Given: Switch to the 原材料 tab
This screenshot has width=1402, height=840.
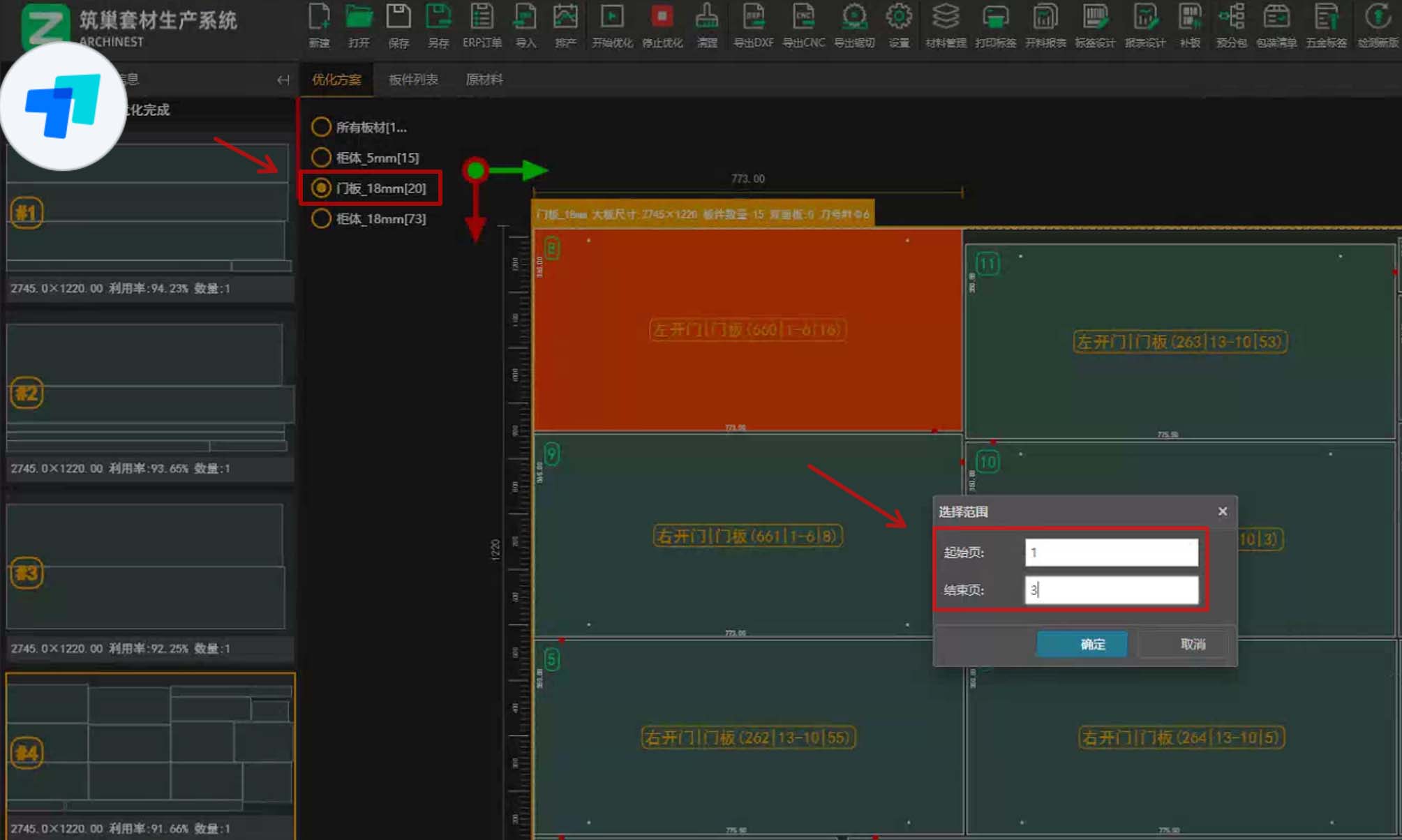Looking at the screenshot, I should coord(484,80).
